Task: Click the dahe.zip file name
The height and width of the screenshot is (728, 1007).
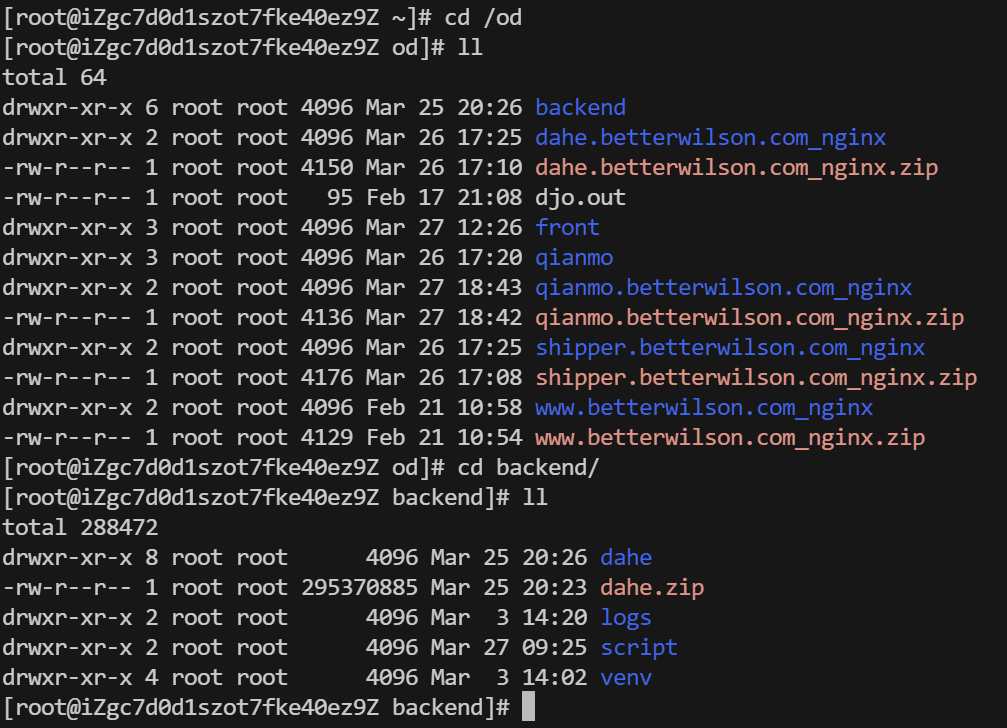Action: pyautogui.click(x=652, y=587)
